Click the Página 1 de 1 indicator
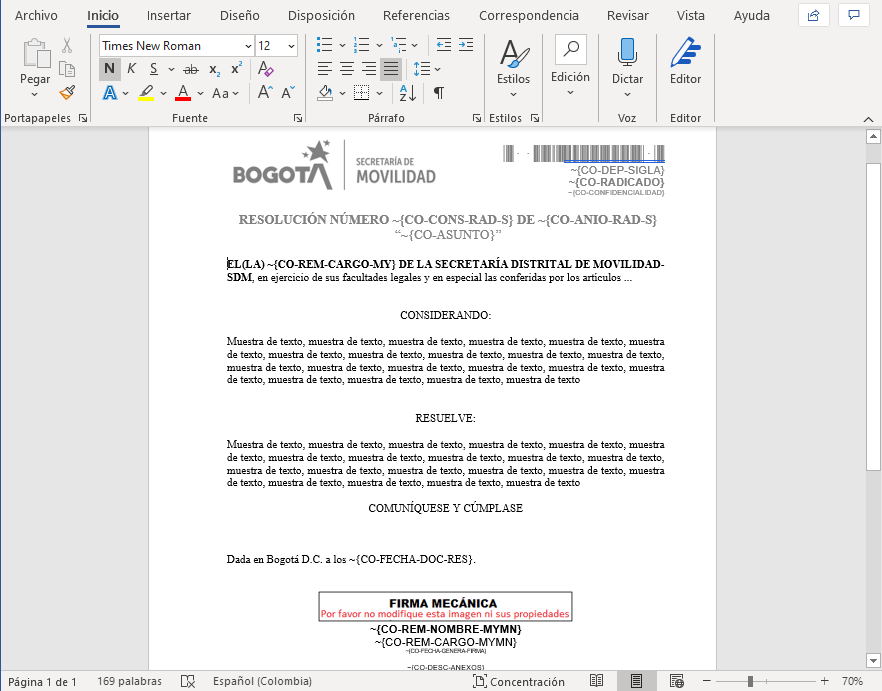This screenshot has width=882, height=691. click(42, 681)
